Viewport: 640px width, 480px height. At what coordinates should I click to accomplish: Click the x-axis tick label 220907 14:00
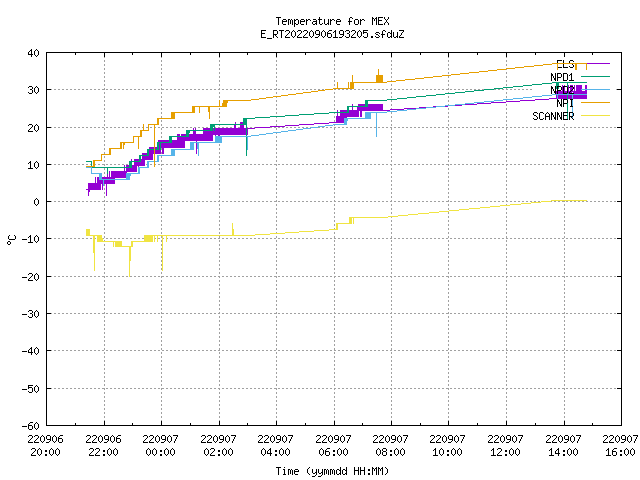point(564,446)
